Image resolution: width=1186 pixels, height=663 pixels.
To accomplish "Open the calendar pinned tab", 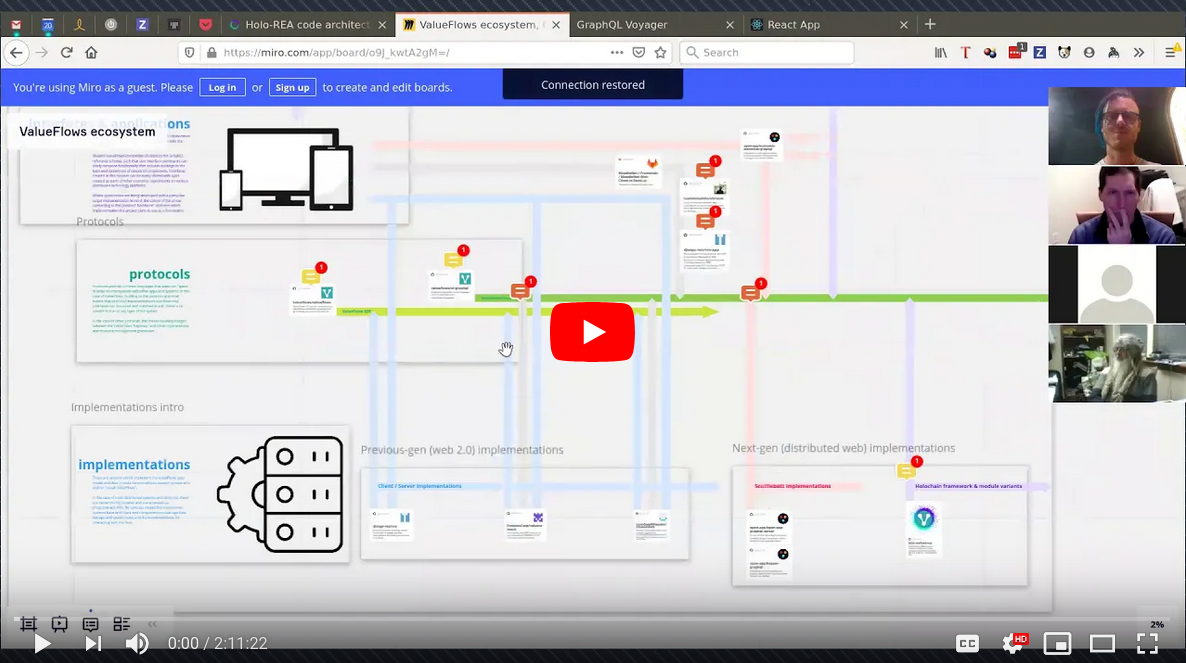I will 48,24.
